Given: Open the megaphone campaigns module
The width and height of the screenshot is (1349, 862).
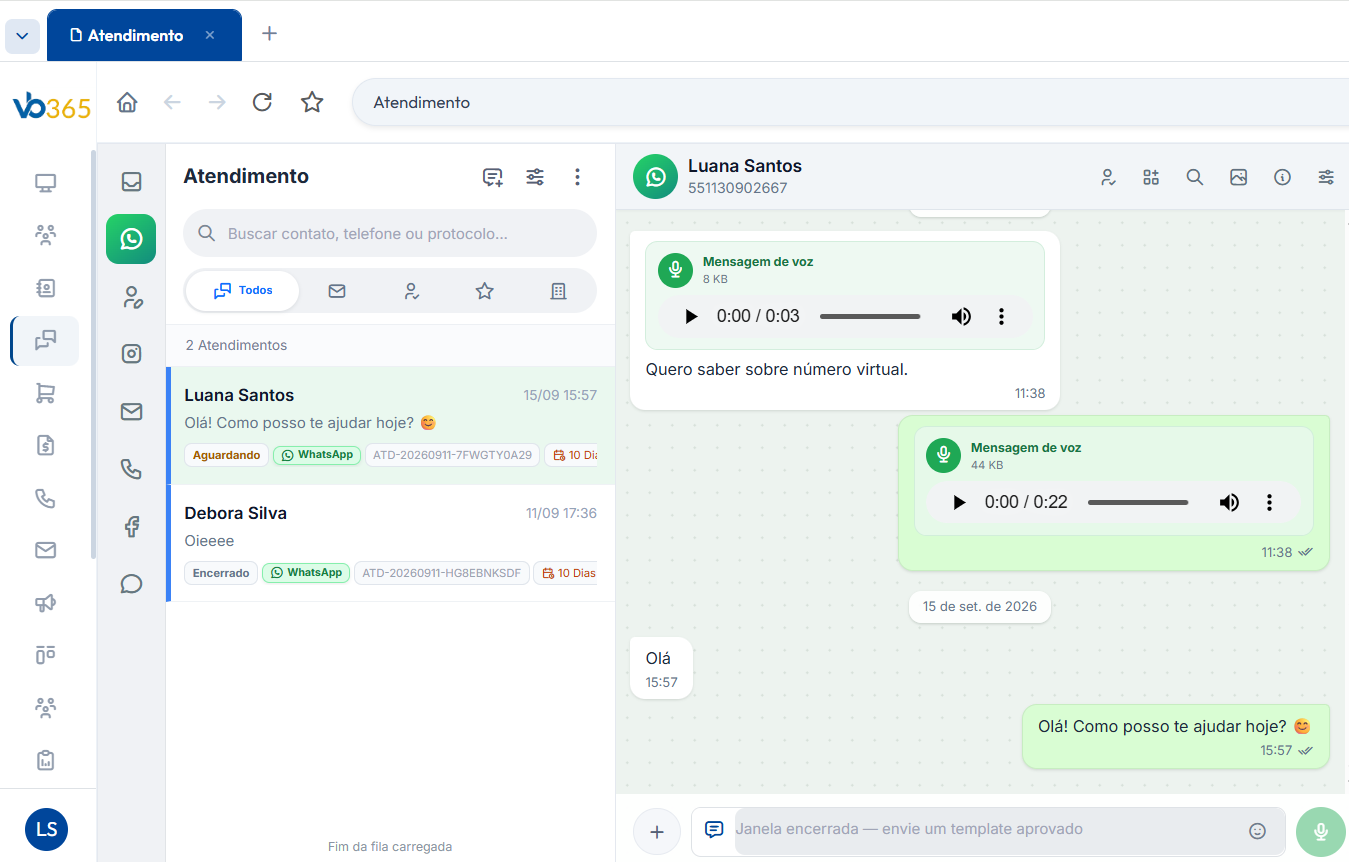Looking at the screenshot, I should 45,602.
